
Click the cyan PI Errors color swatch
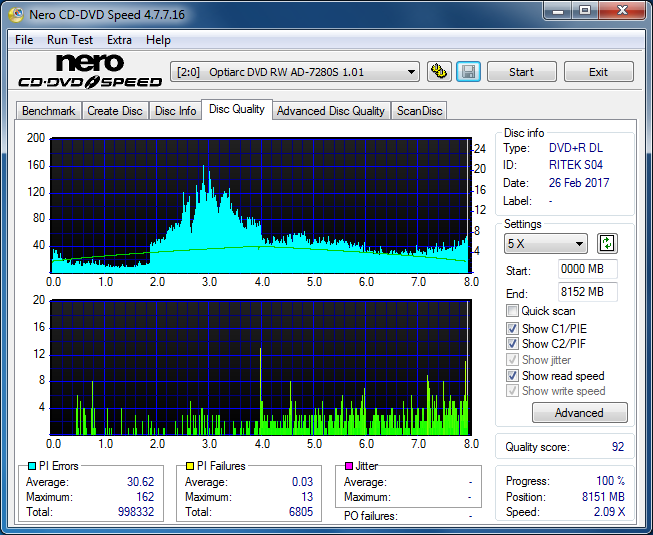(x=32, y=466)
